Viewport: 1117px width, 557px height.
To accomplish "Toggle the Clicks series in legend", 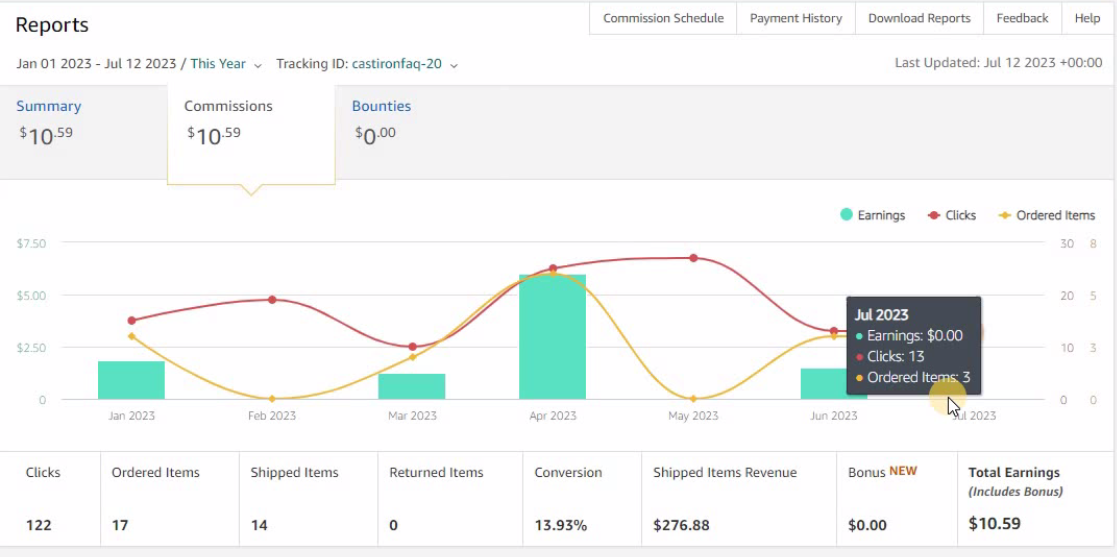I will [x=952, y=215].
